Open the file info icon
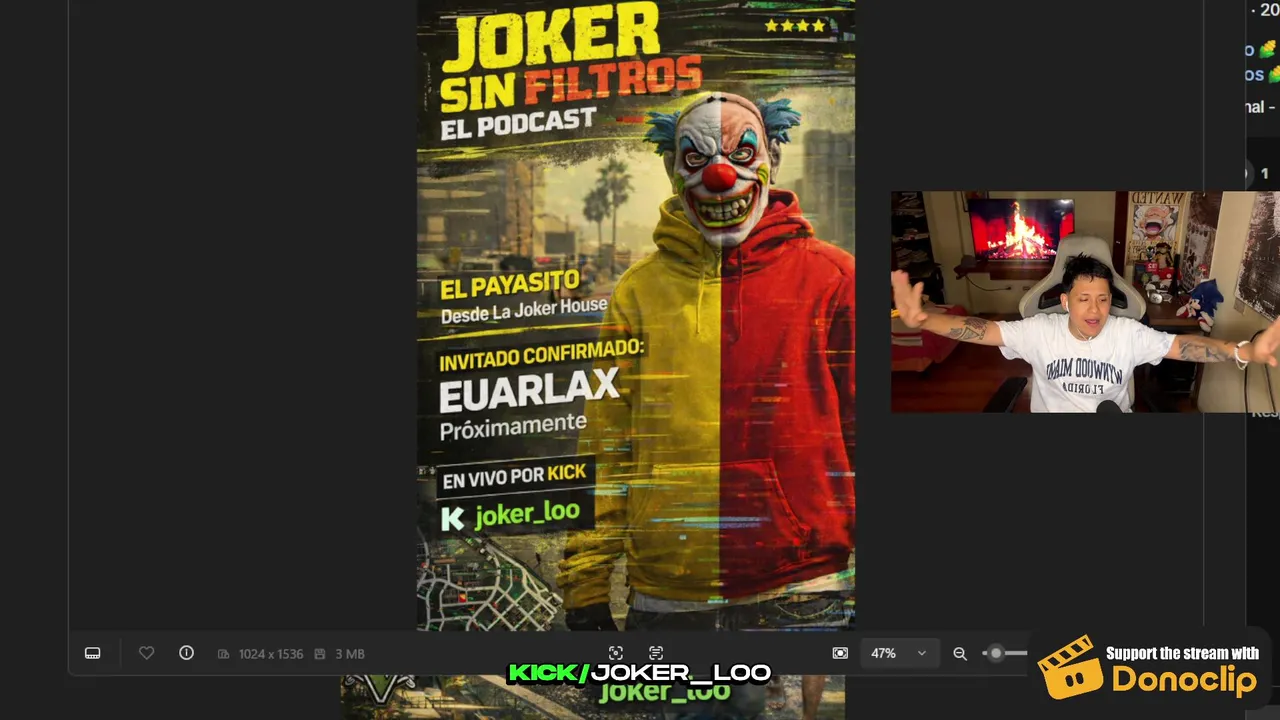The image size is (1280, 720). (x=186, y=653)
